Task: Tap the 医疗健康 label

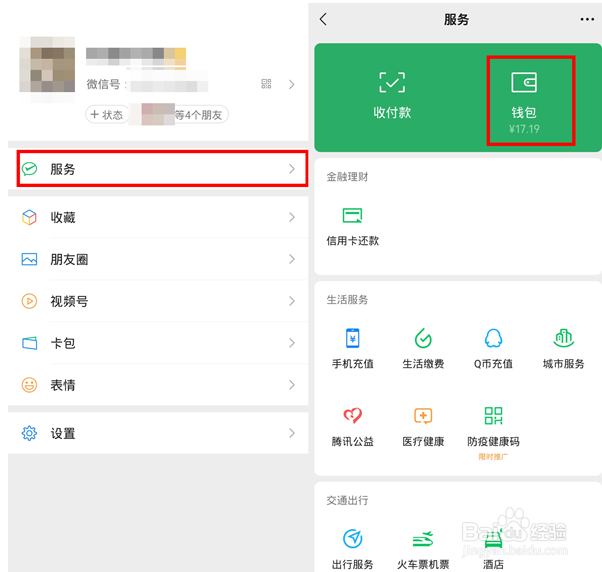Action: (423, 441)
